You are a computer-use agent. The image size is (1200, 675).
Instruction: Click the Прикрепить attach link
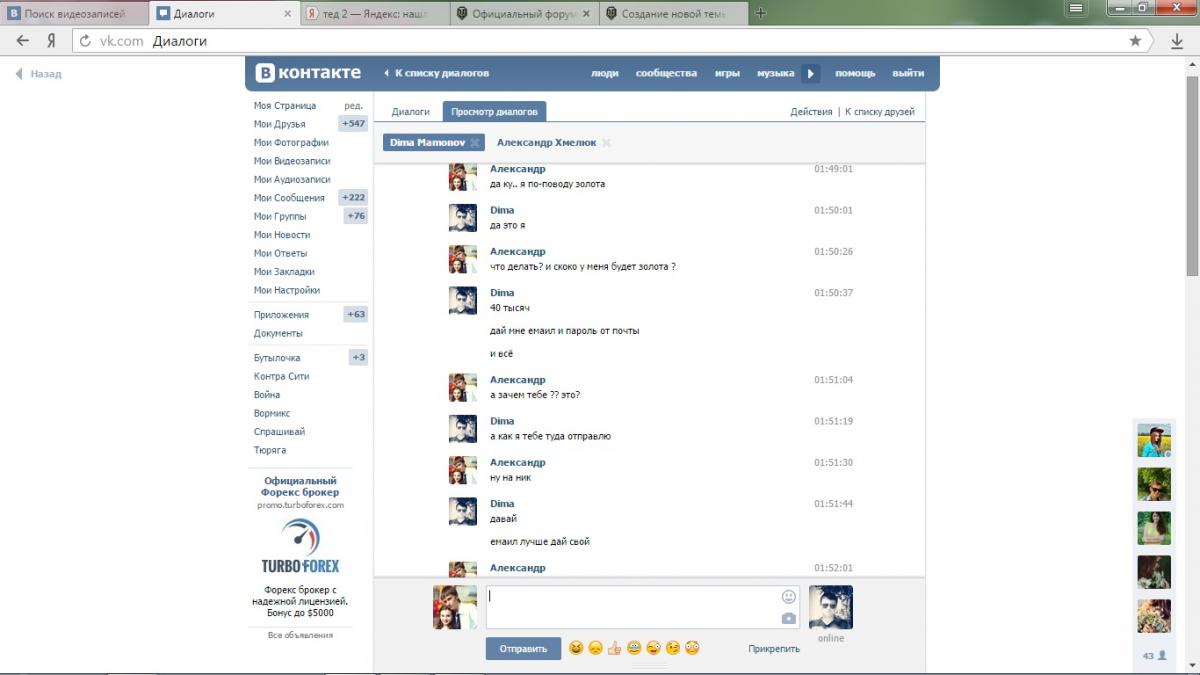coord(773,648)
